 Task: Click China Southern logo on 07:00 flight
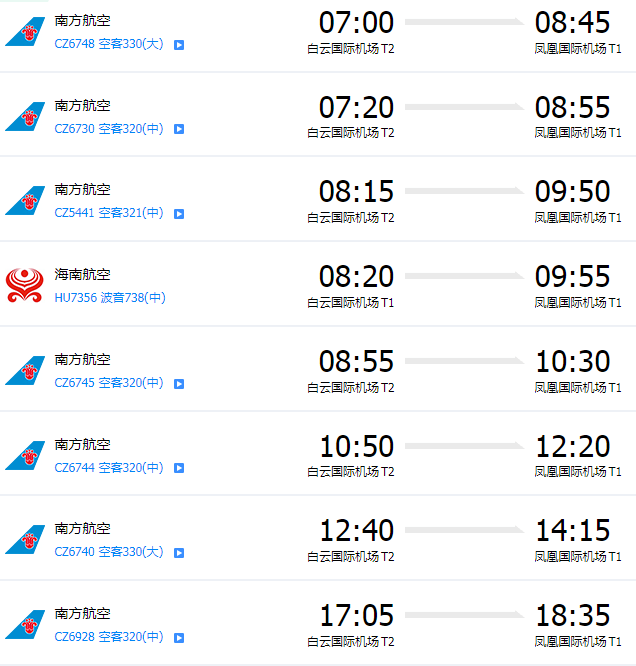[25, 31]
